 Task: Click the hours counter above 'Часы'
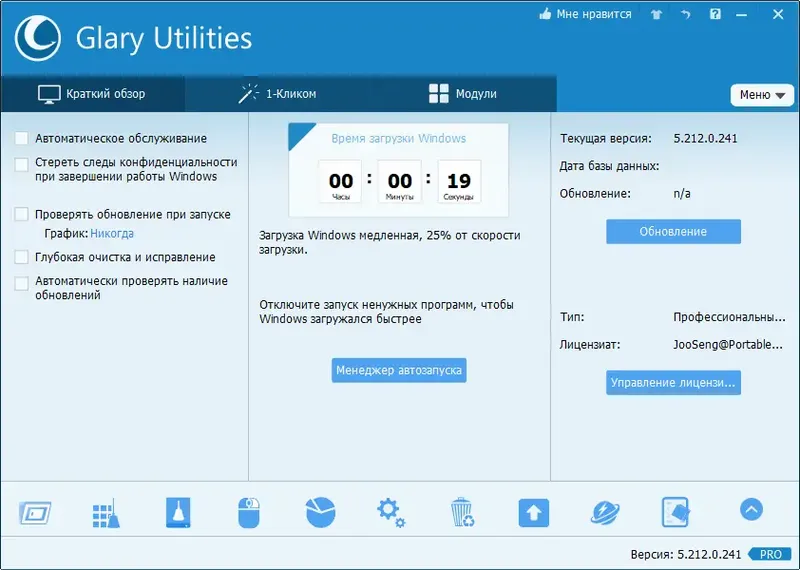pos(340,181)
